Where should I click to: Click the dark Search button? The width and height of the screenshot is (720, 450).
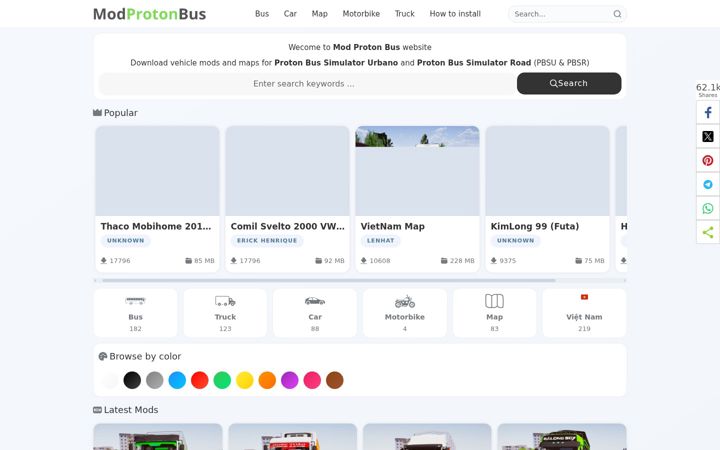pos(569,83)
